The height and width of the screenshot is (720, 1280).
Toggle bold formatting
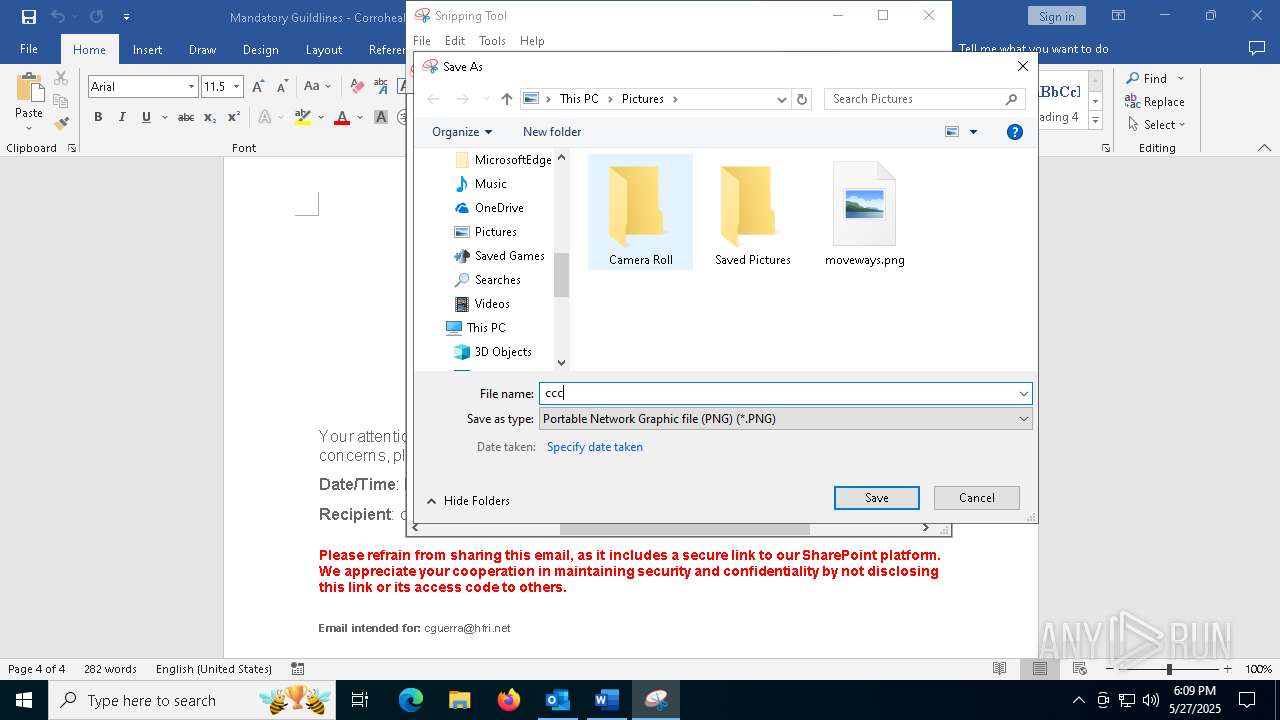pos(98,117)
